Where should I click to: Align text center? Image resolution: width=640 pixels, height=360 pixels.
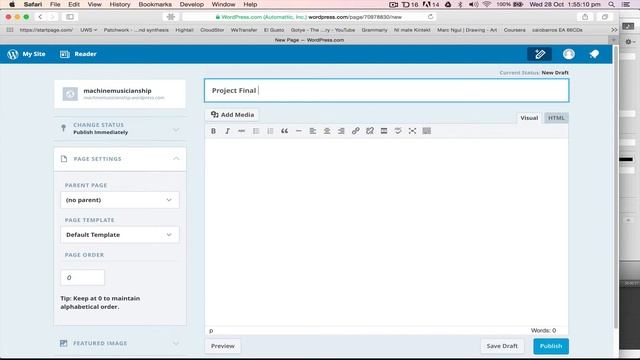click(327, 131)
